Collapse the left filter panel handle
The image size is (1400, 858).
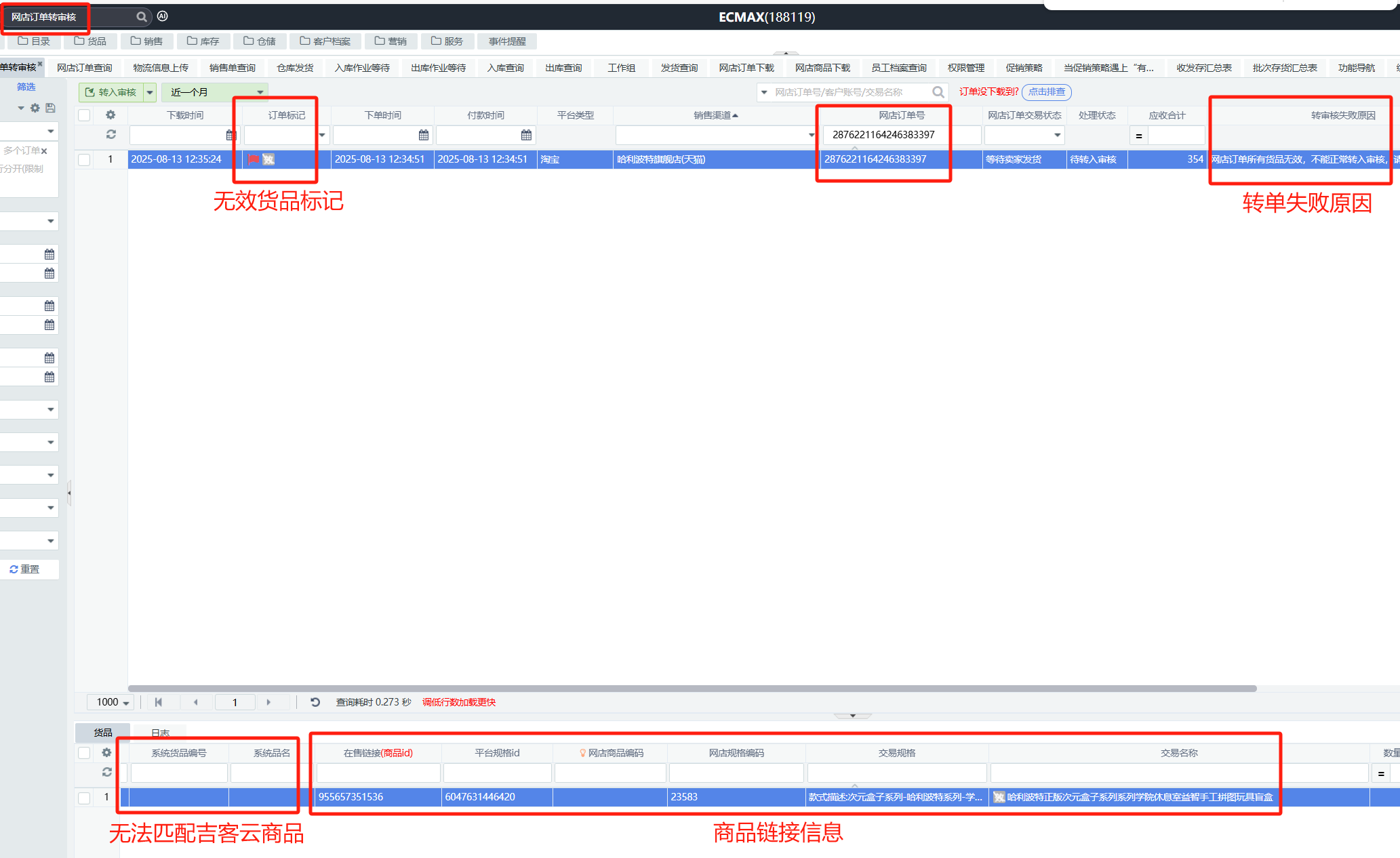pyautogui.click(x=69, y=493)
